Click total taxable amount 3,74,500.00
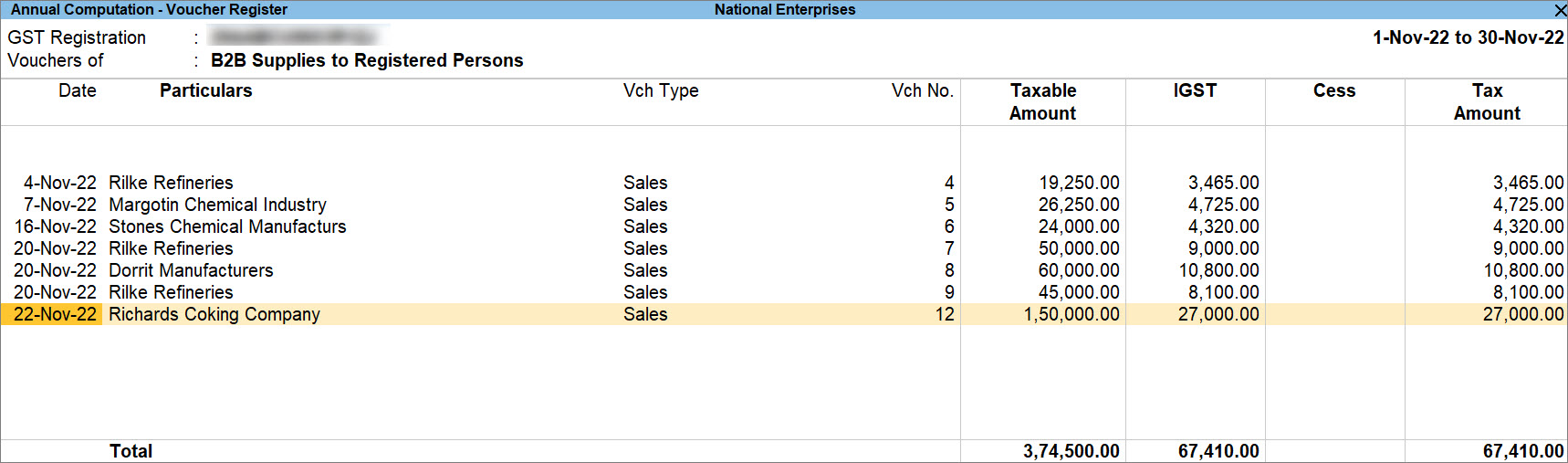Screen dimensions: 1568x463 [1071, 451]
